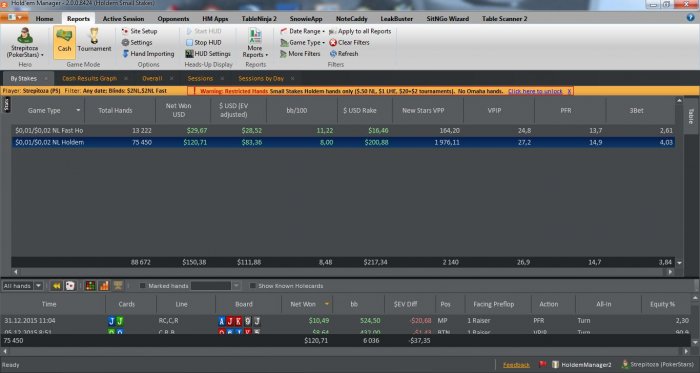The image size is (700, 373).
Task: Select the Tournament trophy icon
Action: [94, 36]
